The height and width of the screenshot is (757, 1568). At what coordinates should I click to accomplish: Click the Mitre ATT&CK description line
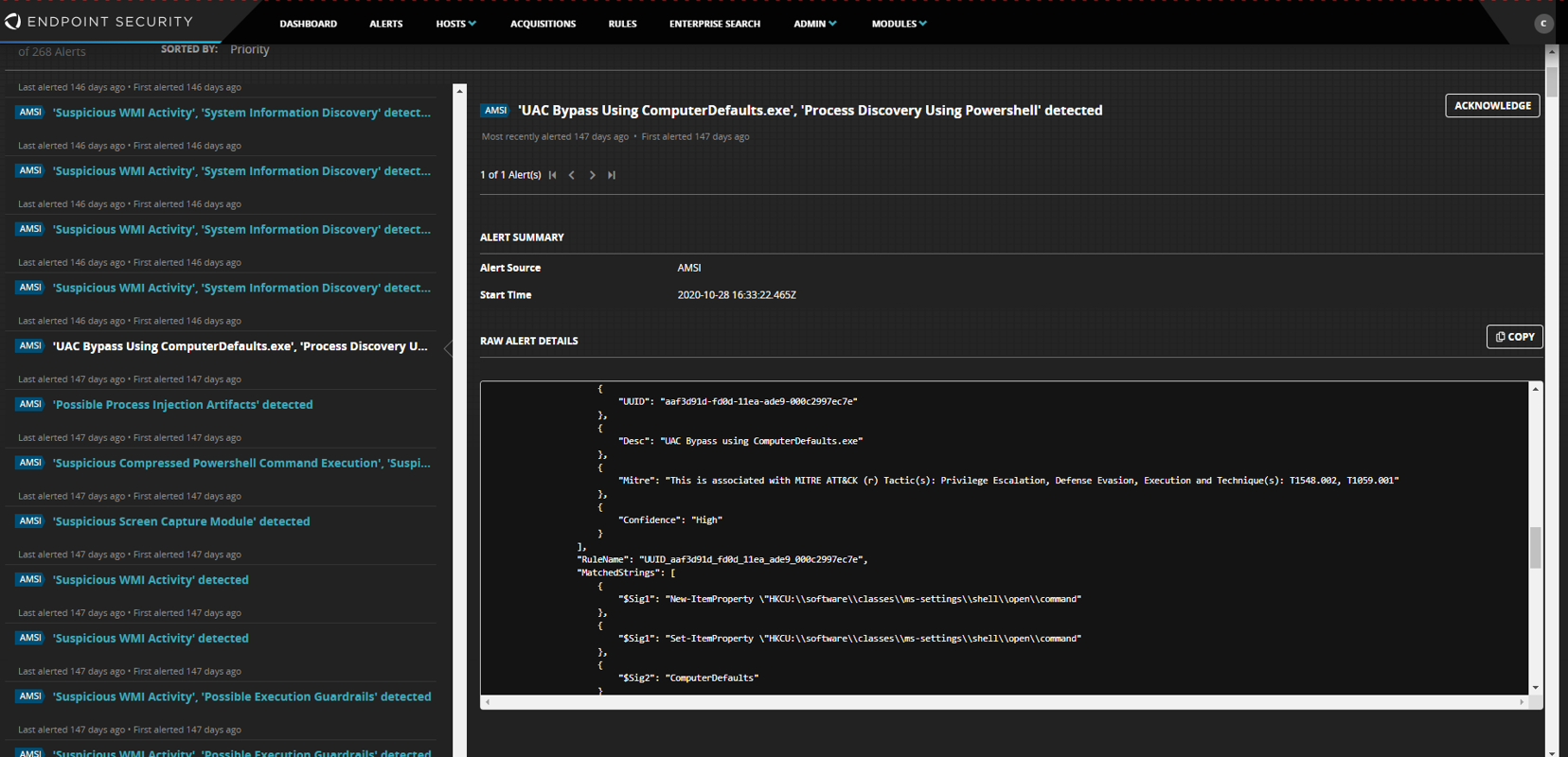pyautogui.click(x=1008, y=481)
